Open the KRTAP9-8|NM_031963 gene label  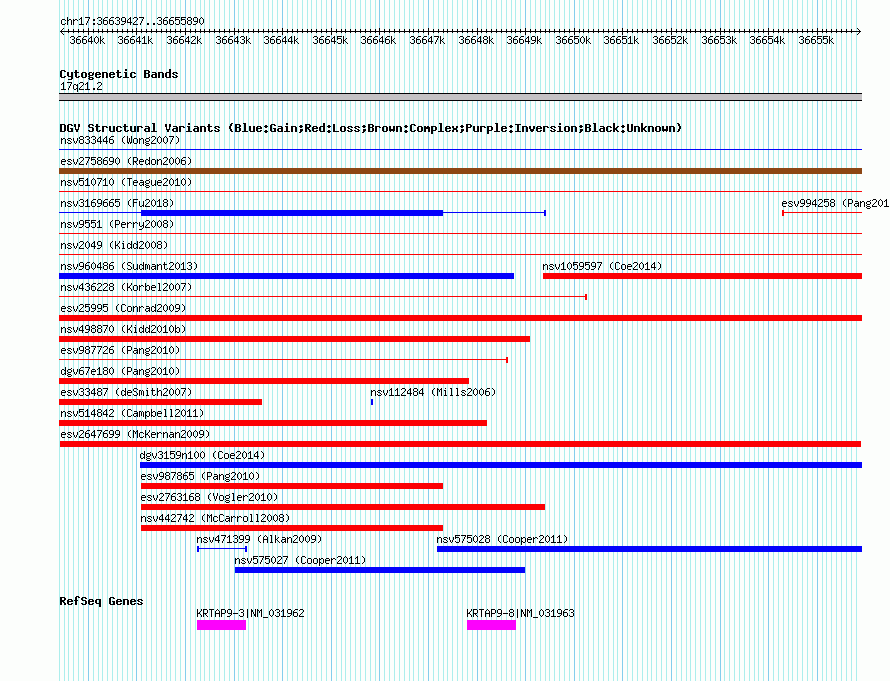pos(520,613)
